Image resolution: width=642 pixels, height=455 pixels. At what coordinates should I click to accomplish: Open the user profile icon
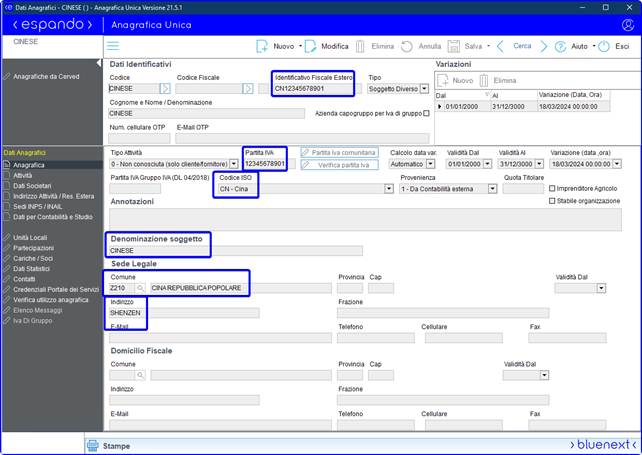[628, 25]
